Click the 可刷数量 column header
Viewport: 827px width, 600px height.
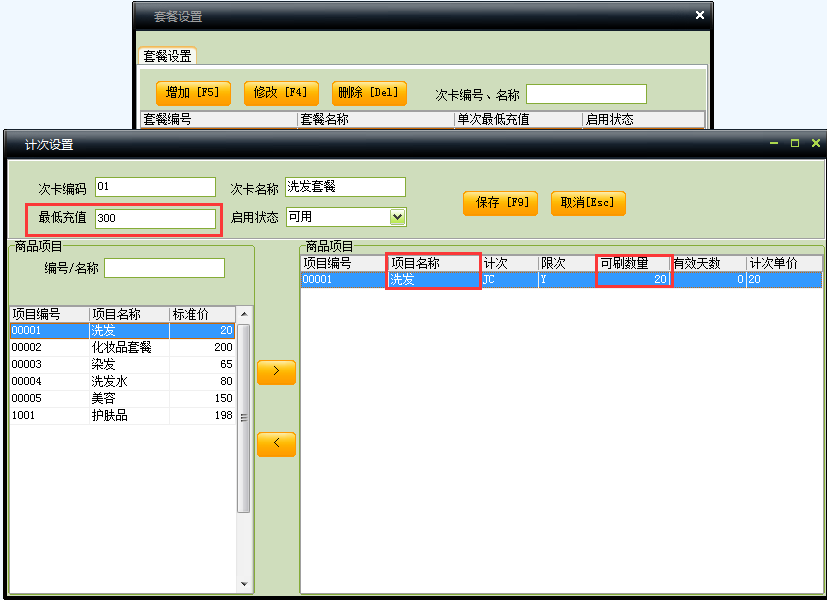tap(633, 263)
